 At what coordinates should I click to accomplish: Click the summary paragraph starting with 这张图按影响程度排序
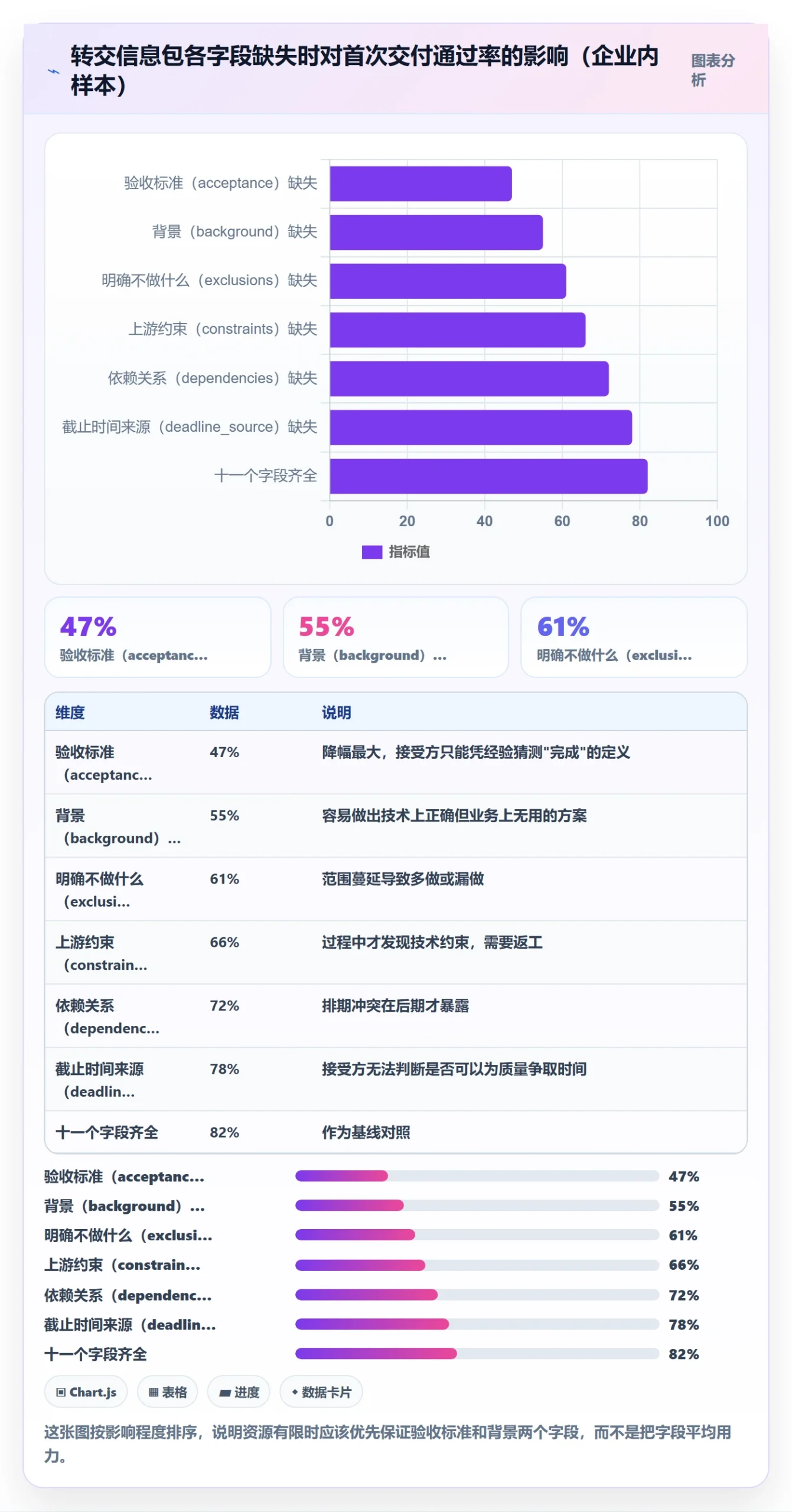387,1443
